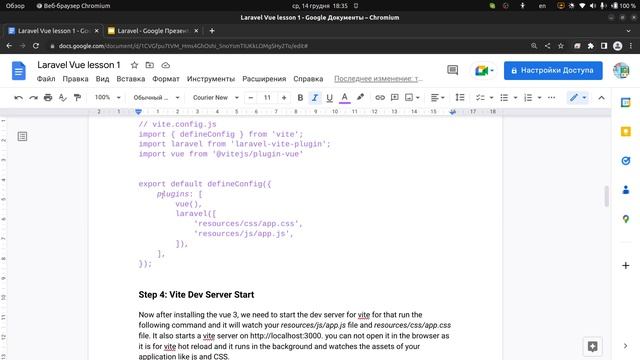Open Docs home icon
This screenshot has height=360, width=640.
point(18,71)
